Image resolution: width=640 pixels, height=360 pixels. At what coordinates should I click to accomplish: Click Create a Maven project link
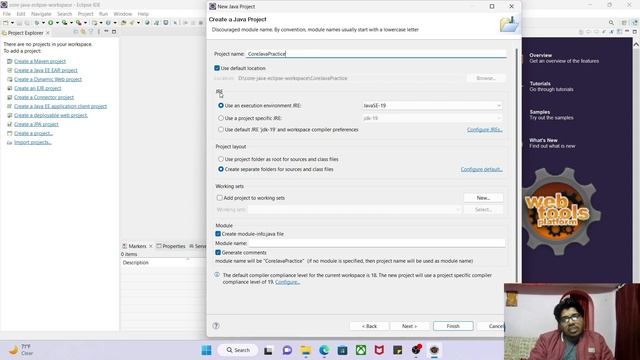click(x=40, y=61)
